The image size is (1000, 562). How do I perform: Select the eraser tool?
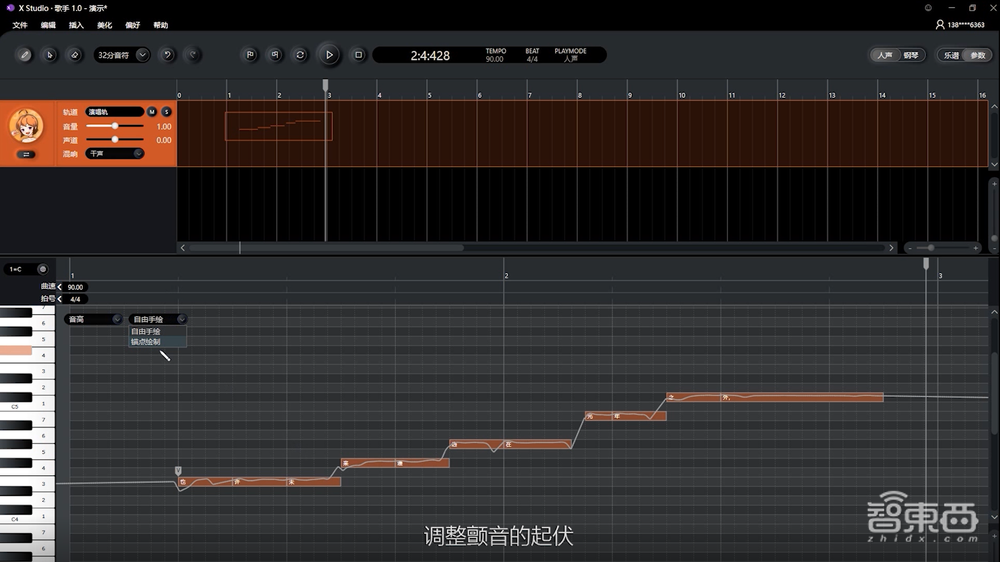coord(75,55)
